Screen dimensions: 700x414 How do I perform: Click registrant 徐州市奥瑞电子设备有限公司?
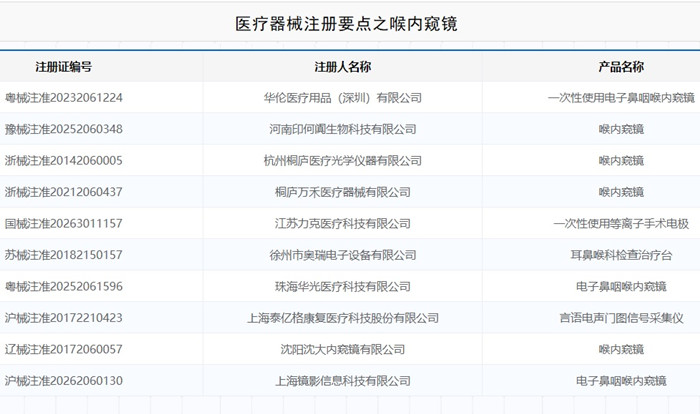pyautogui.click(x=342, y=255)
